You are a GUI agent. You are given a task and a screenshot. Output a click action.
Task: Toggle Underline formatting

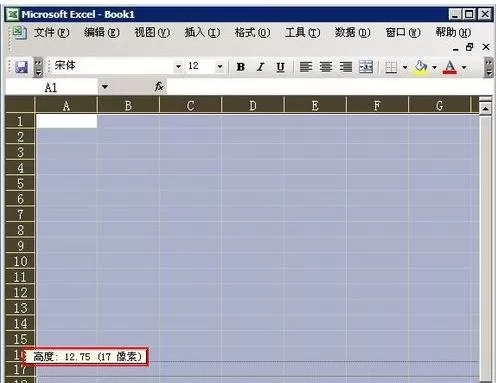tap(280, 67)
